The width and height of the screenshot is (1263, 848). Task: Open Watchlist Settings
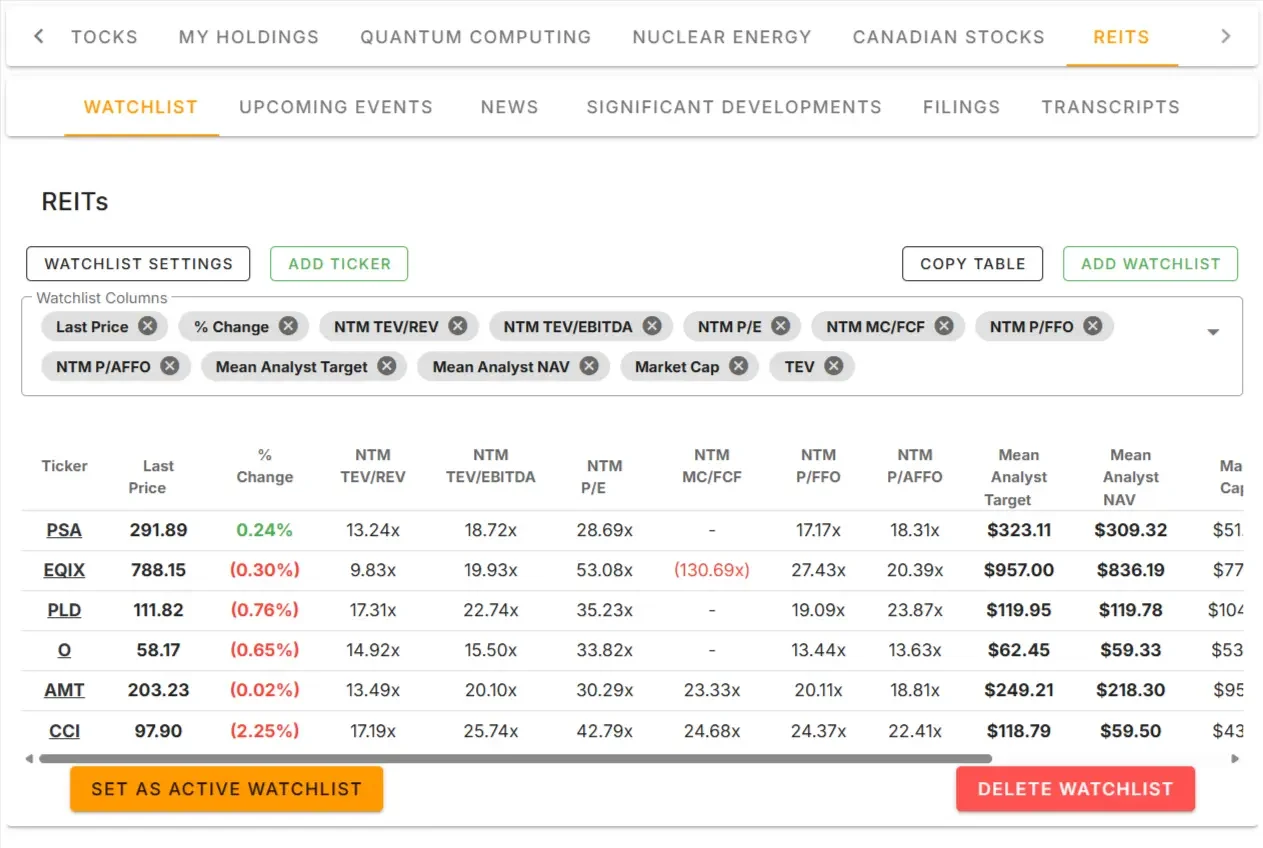click(138, 264)
